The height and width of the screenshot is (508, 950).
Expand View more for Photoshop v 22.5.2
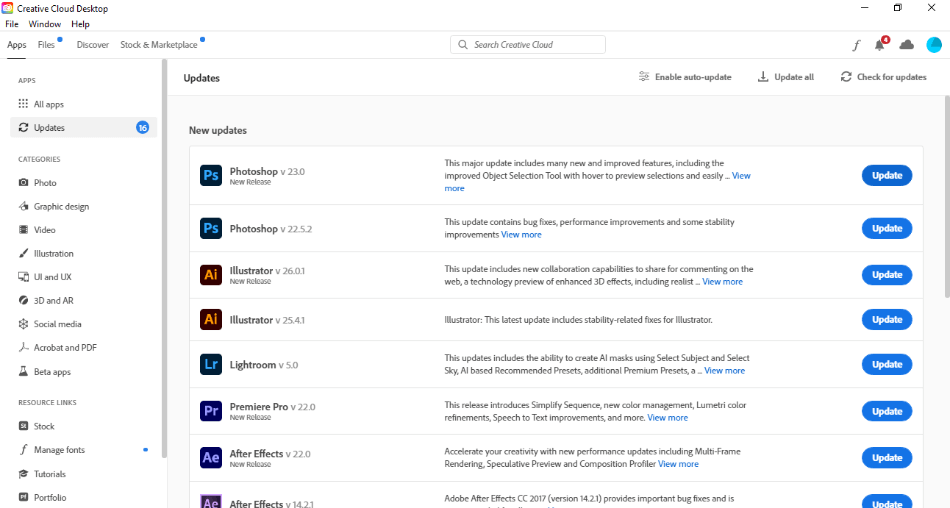coord(521,235)
